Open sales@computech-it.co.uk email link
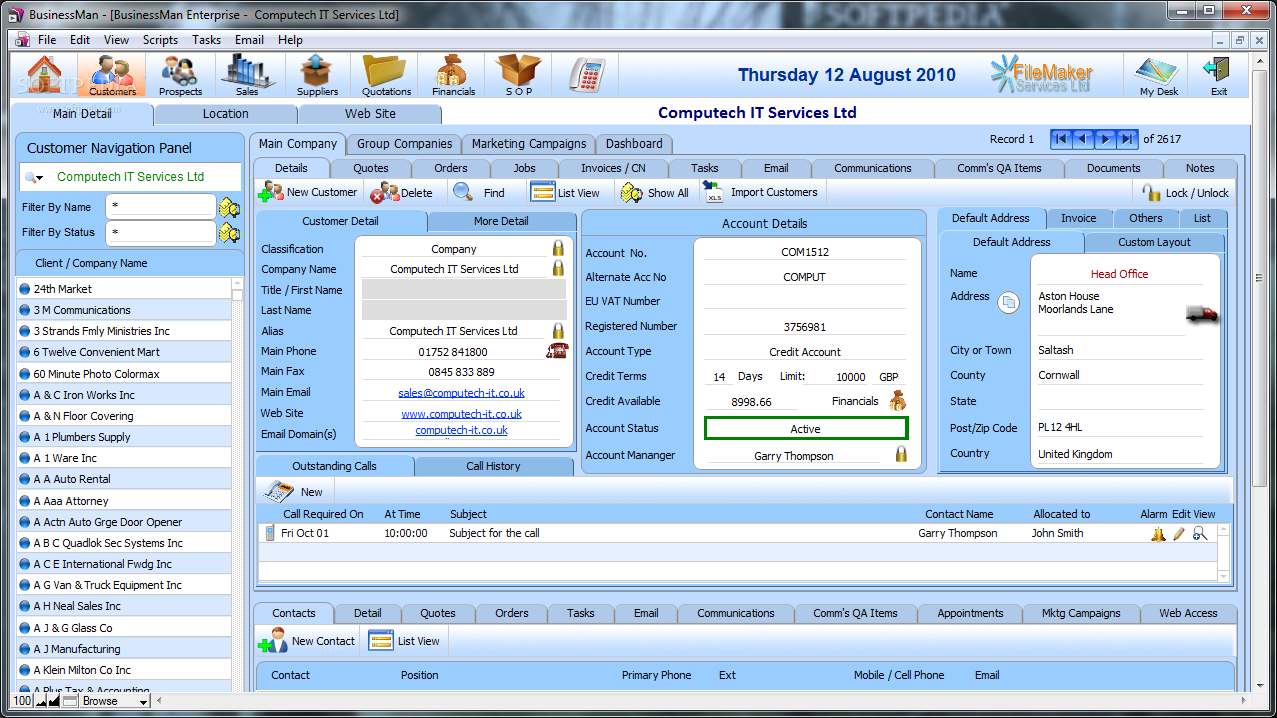Viewport: 1277px width, 718px height. [x=461, y=393]
